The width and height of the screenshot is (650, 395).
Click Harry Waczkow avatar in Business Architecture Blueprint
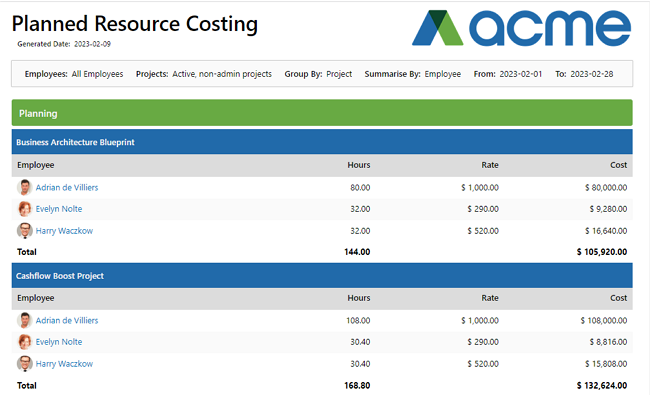[x=24, y=231]
